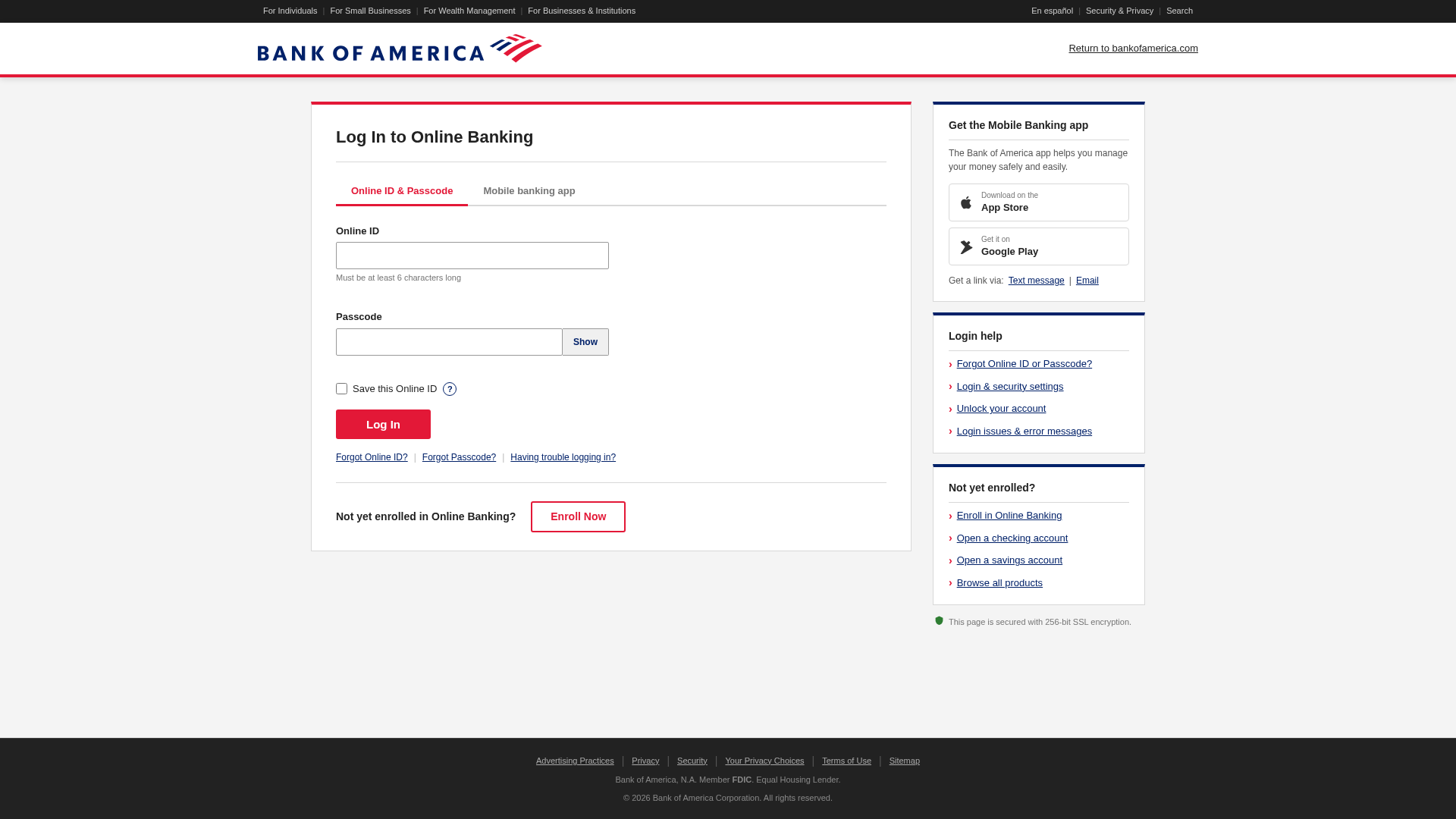
Task: Click the 'Login help' heading
Action: 975,337
